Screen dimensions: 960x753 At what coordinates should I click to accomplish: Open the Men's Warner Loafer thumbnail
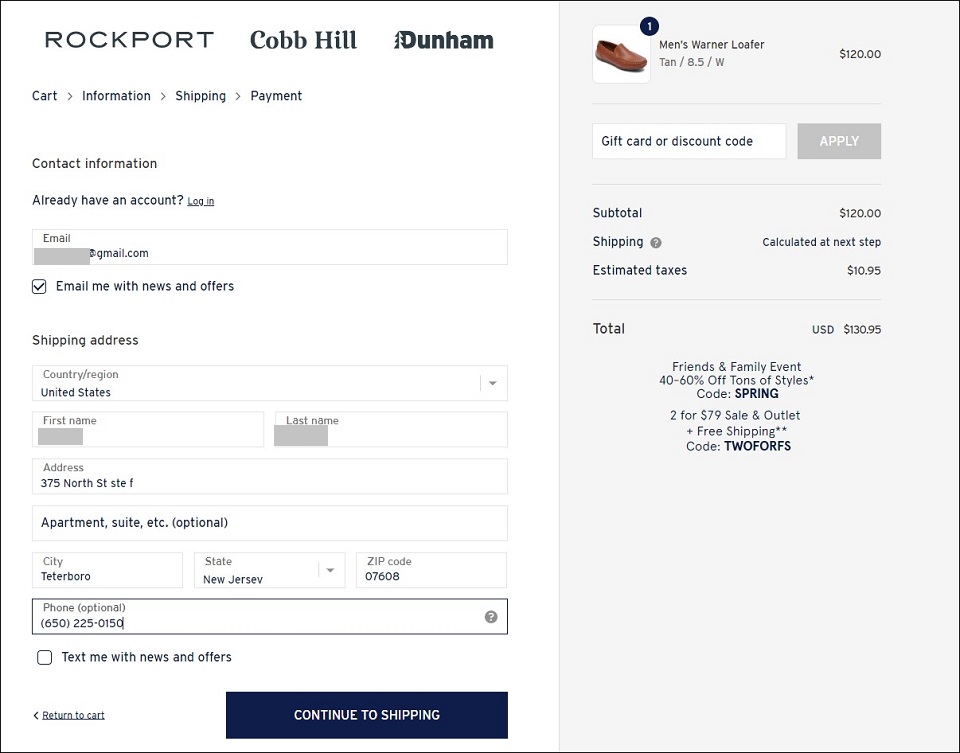[x=621, y=54]
